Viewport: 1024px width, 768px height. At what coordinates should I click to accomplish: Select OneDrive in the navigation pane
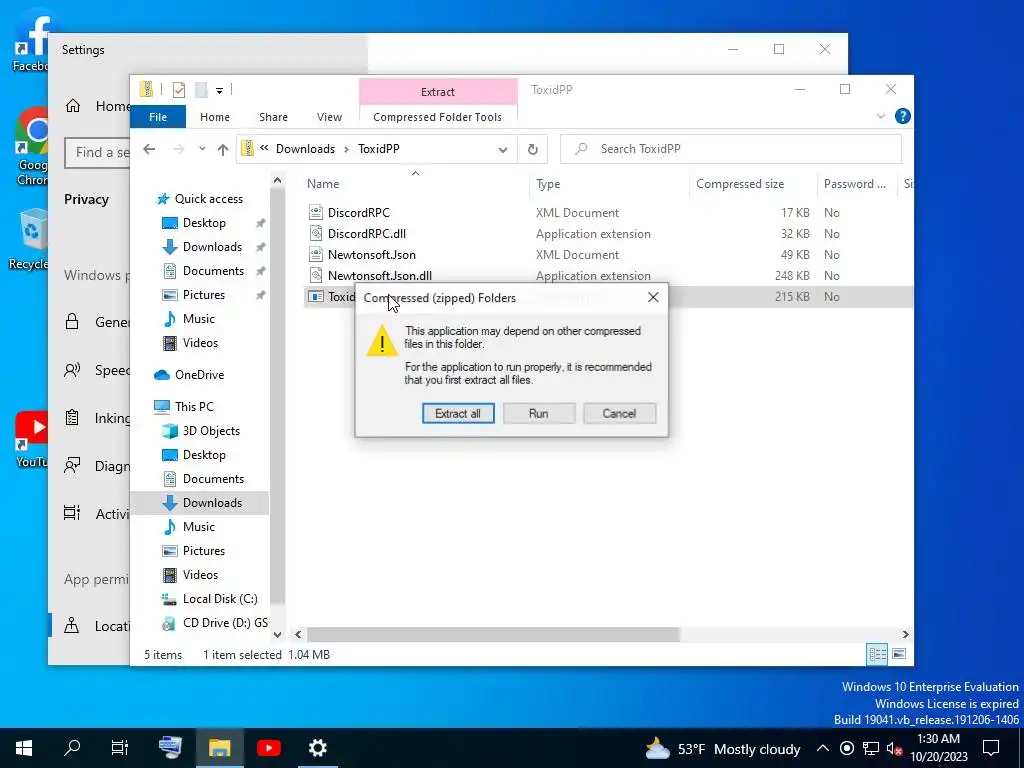coord(199,375)
